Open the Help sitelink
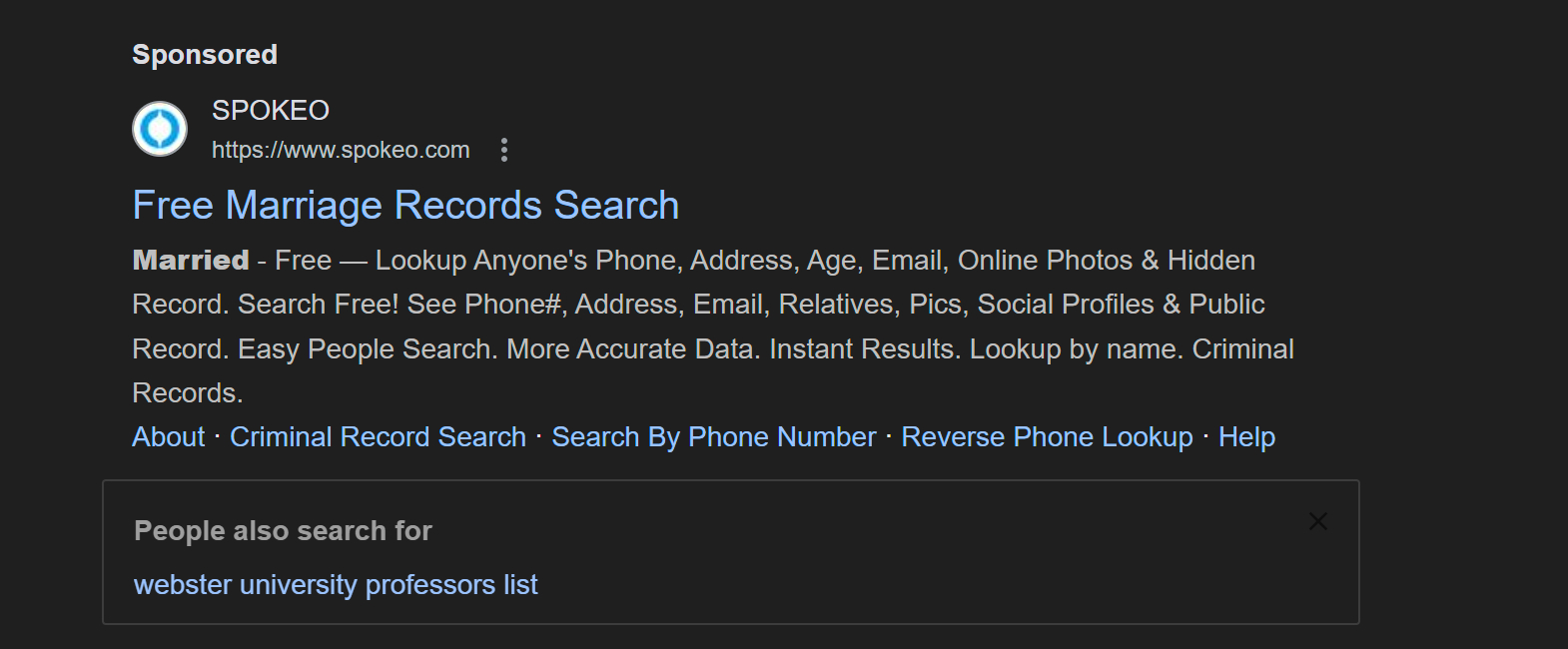 click(1245, 436)
